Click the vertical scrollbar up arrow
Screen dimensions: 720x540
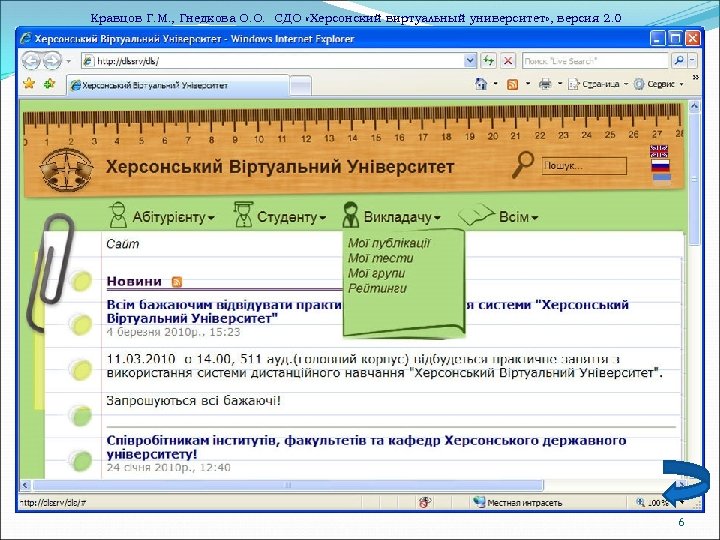coord(694,107)
